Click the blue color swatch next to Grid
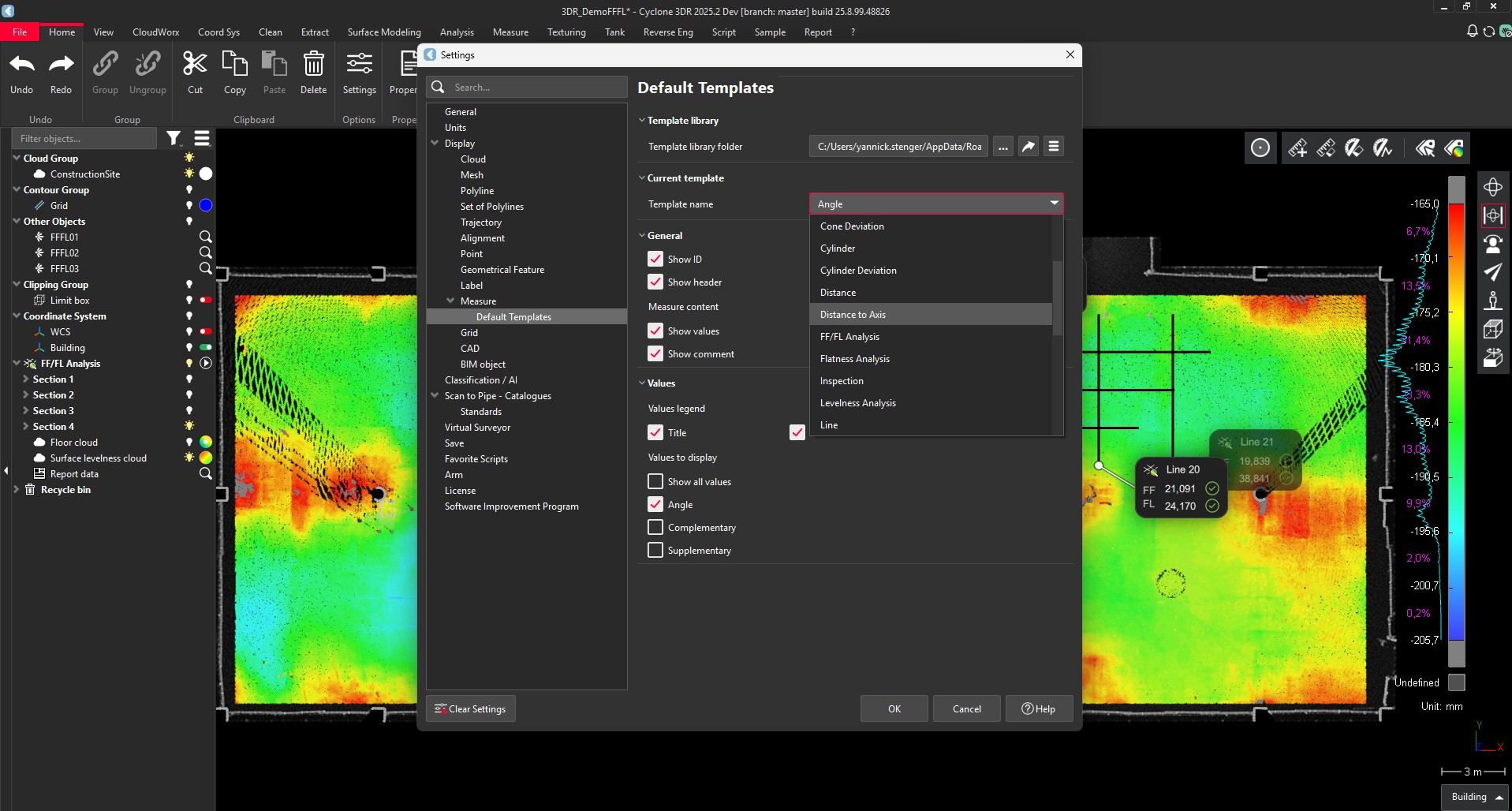Screen dimensions: 1512x811 pos(206,205)
